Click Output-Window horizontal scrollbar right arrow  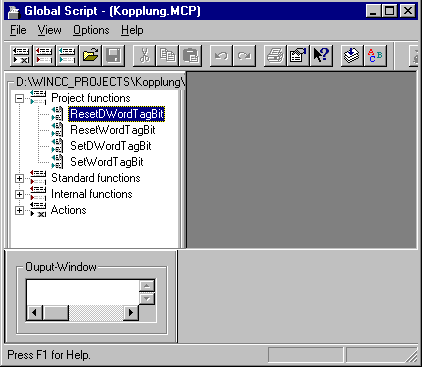point(131,313)
